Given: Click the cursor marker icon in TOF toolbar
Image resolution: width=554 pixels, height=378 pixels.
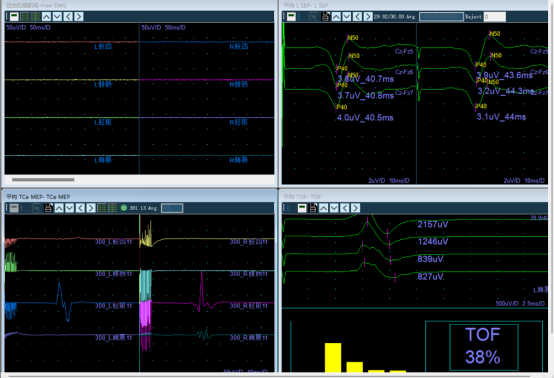Looking at the screenshot, I should pos(291,208).
